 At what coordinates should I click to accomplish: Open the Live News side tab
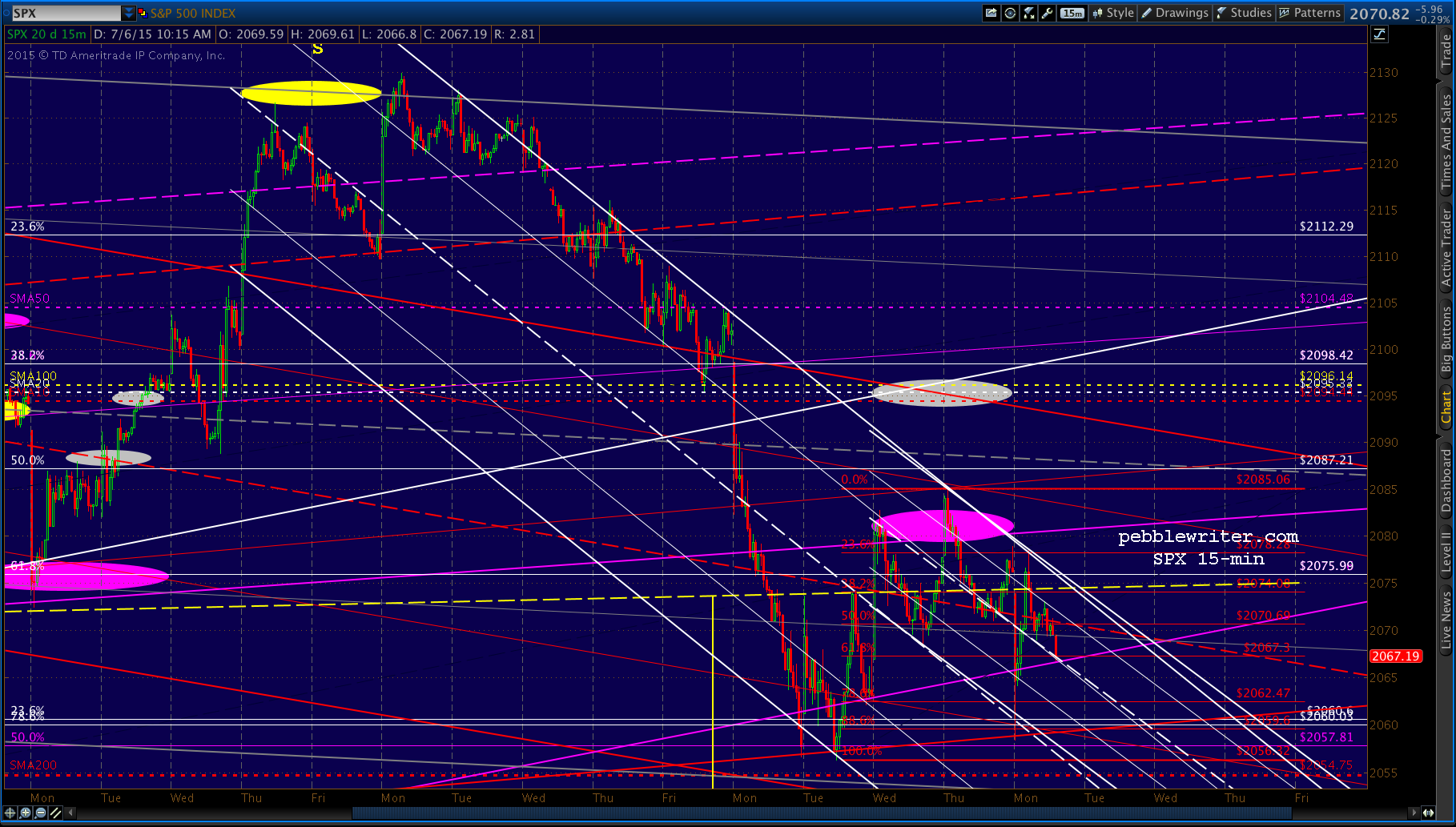click(x=1446, y=620)
